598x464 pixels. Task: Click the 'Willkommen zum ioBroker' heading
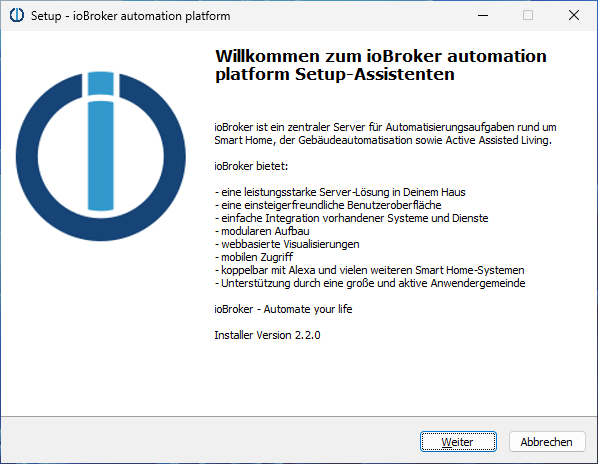pyautogui.click(x=381, y=65)
